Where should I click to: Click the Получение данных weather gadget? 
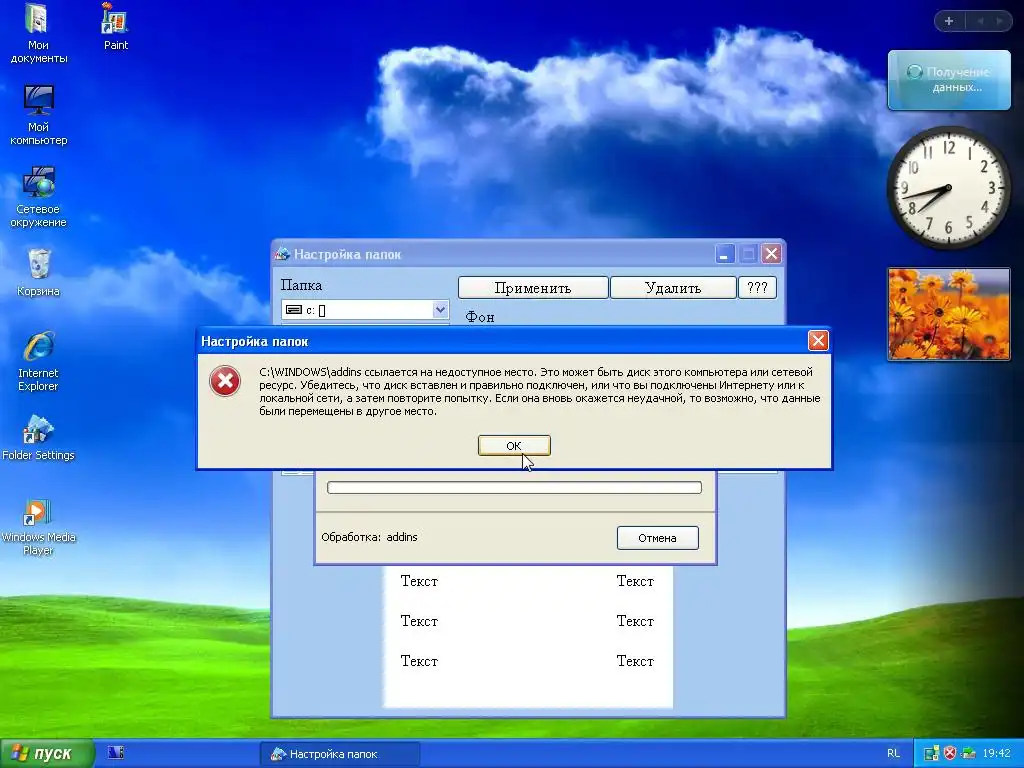(949, 80)
